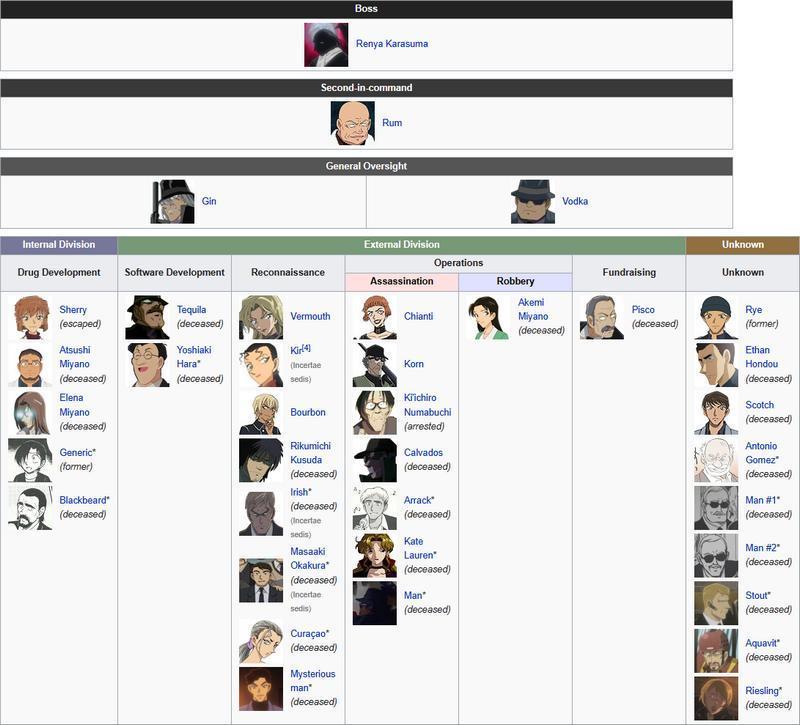Open footnote 4 beside Kir
The width and height of the screenshot is (800, 725).
pyautogui.click(x=306, y=348)
